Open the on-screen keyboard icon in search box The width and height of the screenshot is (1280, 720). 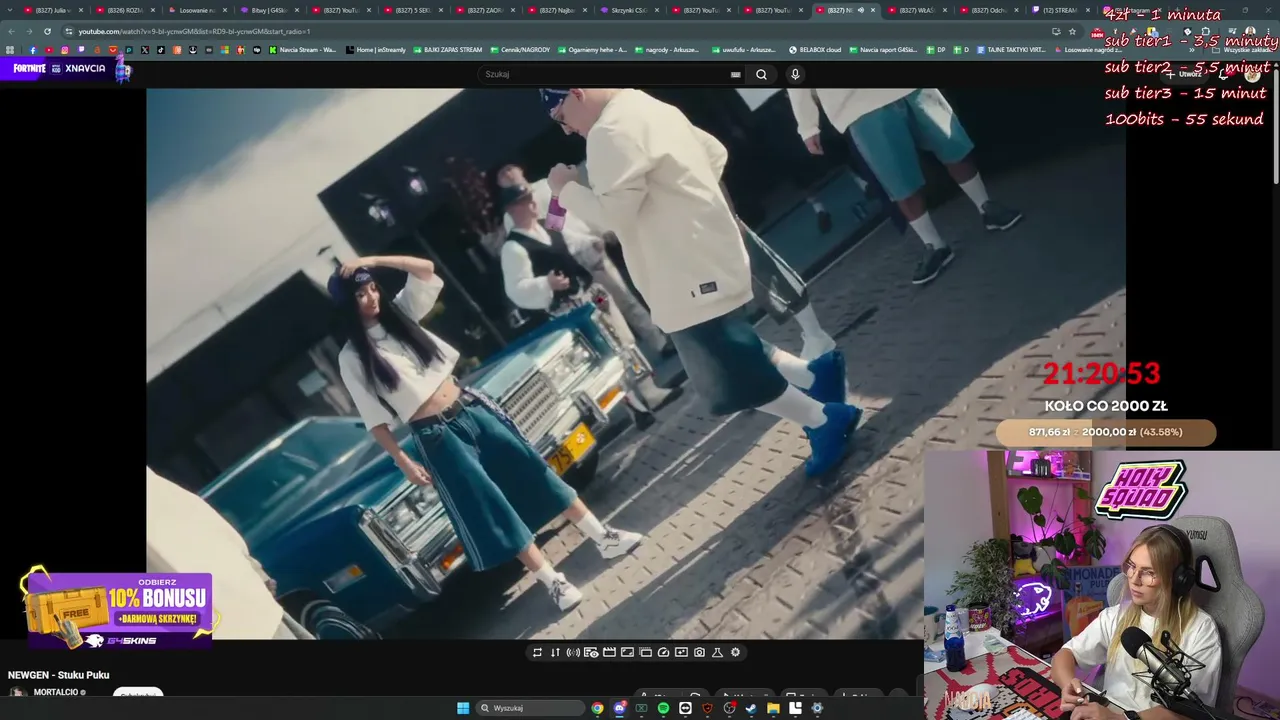point(736,74)
